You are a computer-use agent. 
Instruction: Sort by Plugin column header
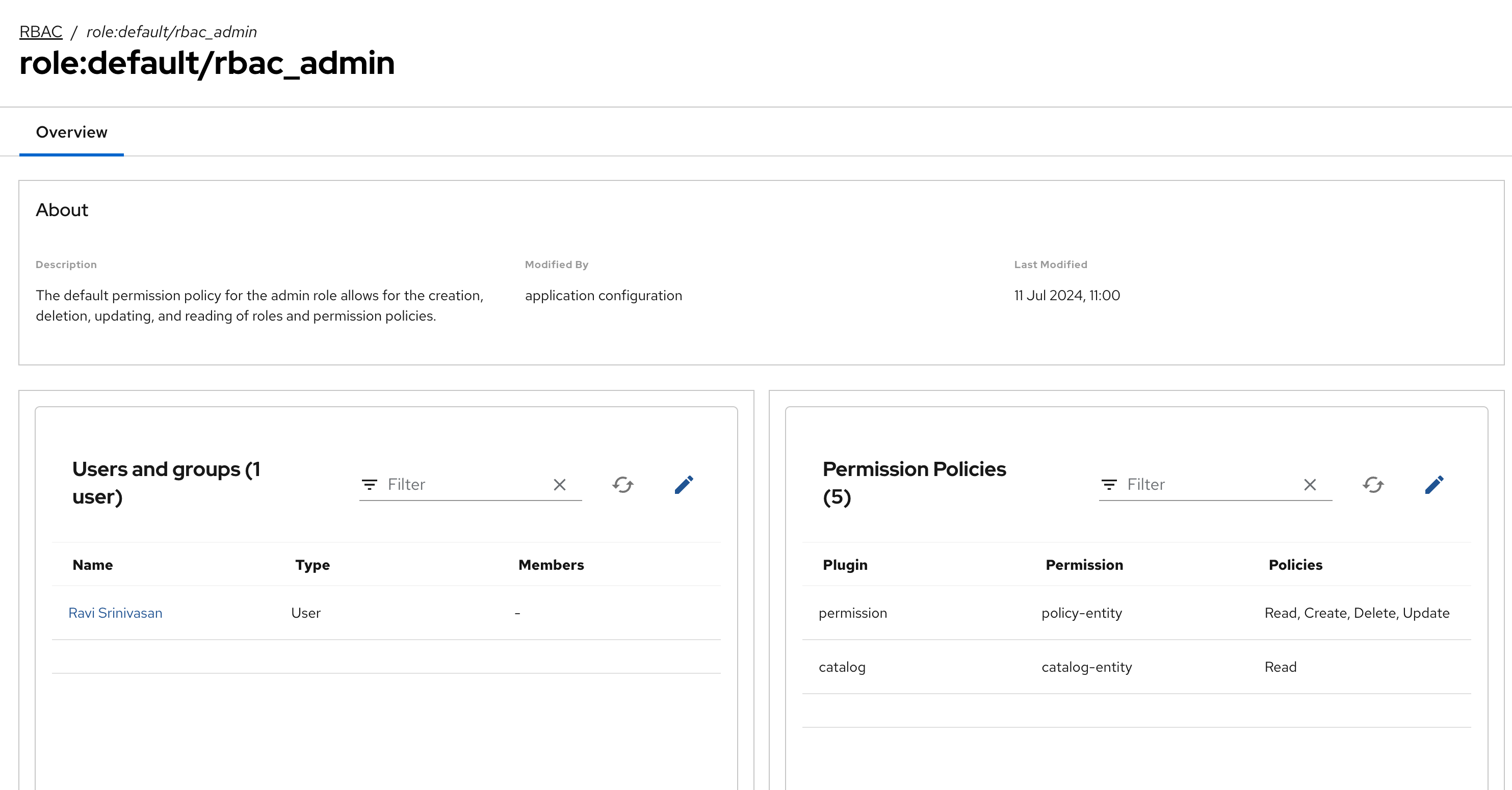tap(845, 565)
